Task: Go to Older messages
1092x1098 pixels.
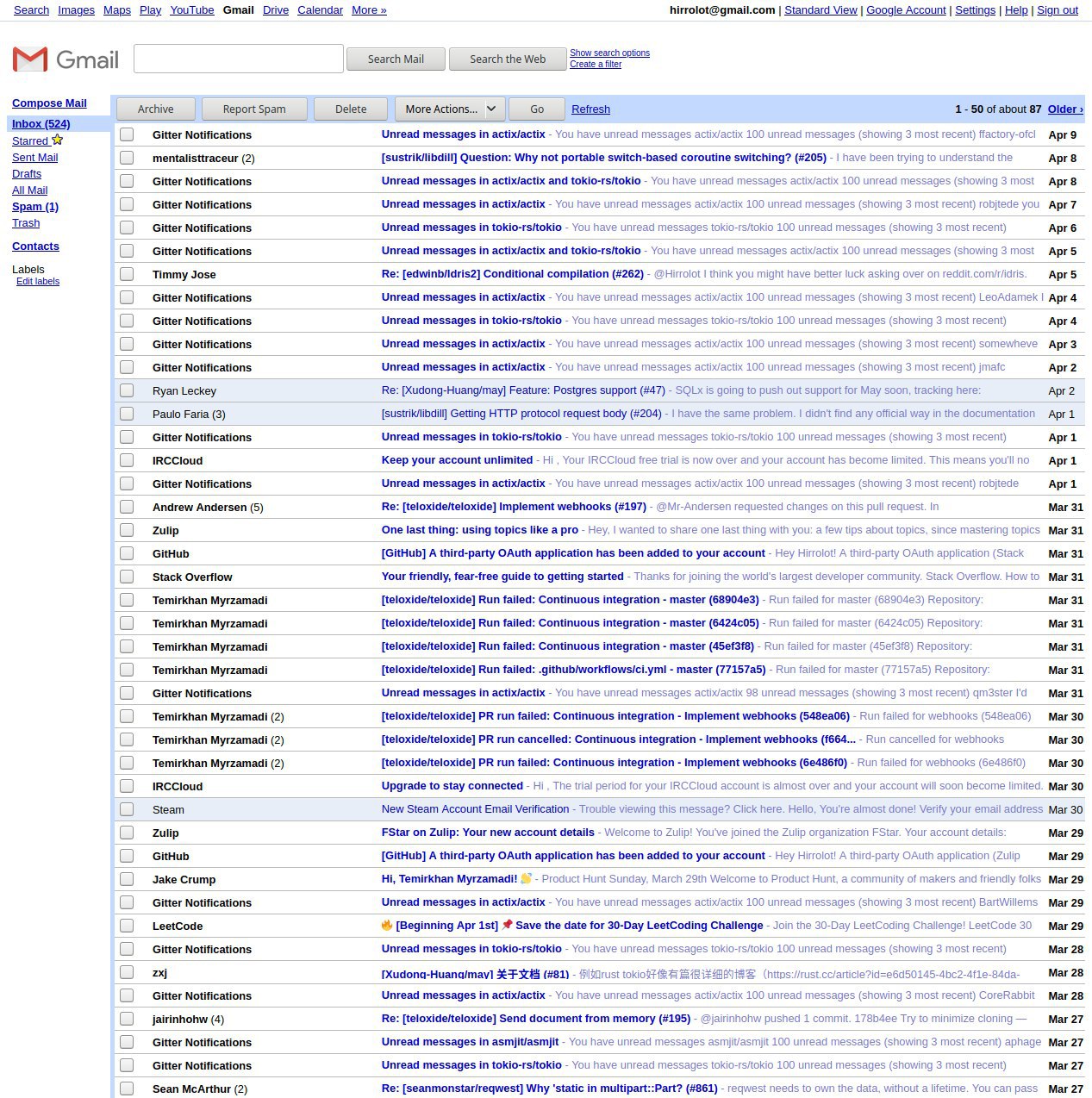Action: [x=1065, y=109]
